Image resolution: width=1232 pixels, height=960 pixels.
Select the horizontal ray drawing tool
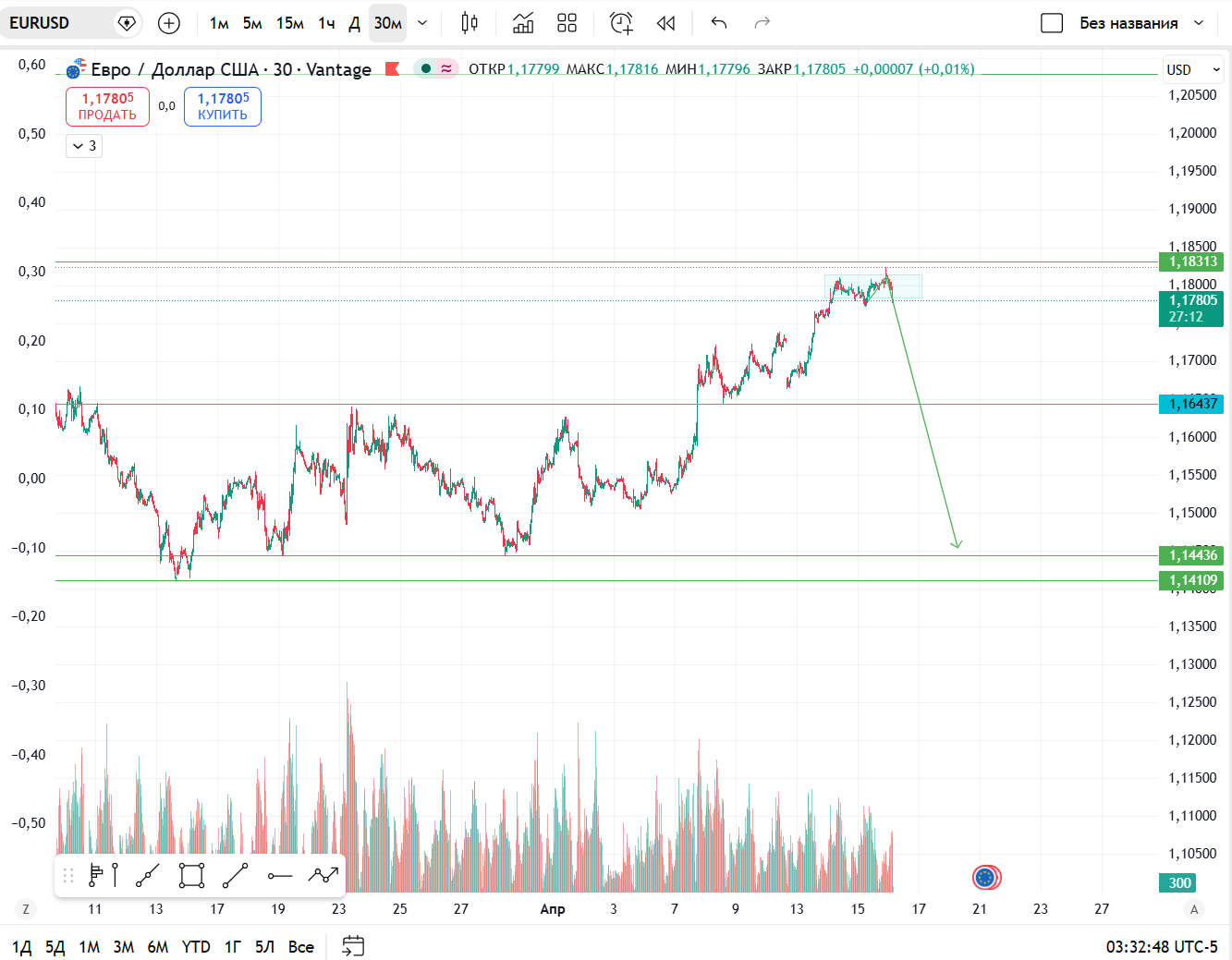tap(280, 875)
